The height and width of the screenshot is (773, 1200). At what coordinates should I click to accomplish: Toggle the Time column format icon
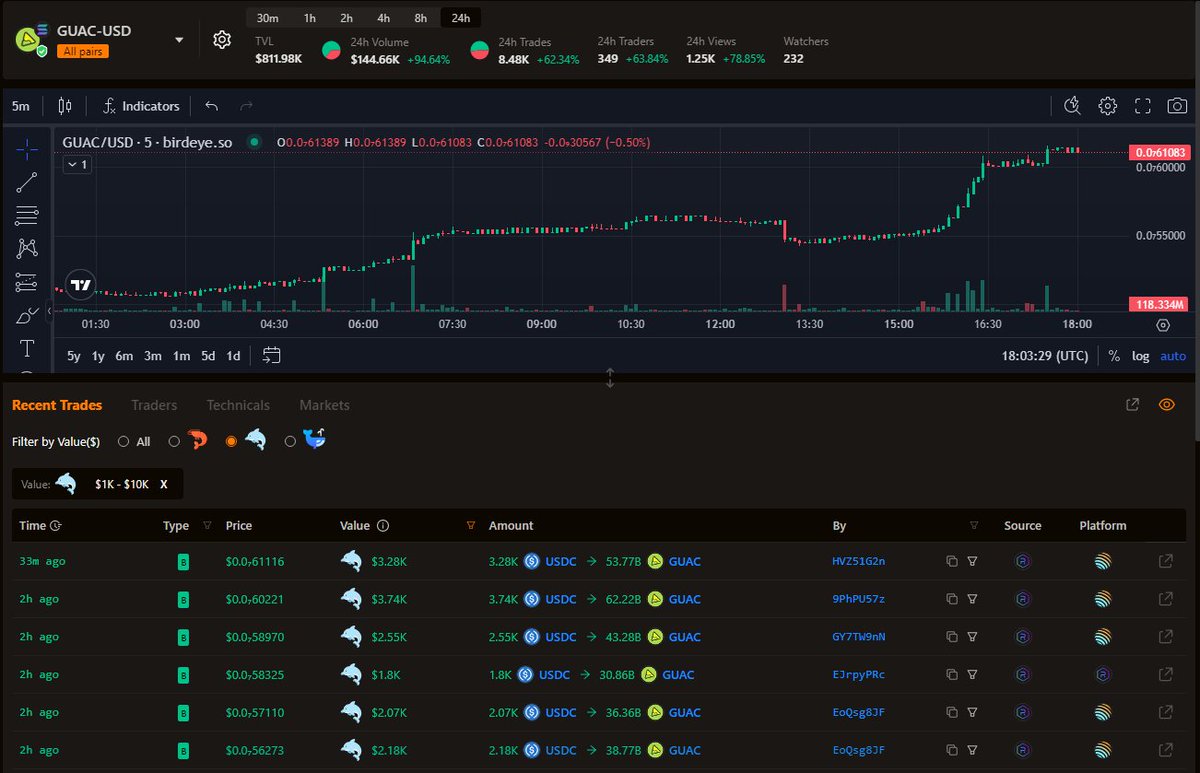coord(56,526)
